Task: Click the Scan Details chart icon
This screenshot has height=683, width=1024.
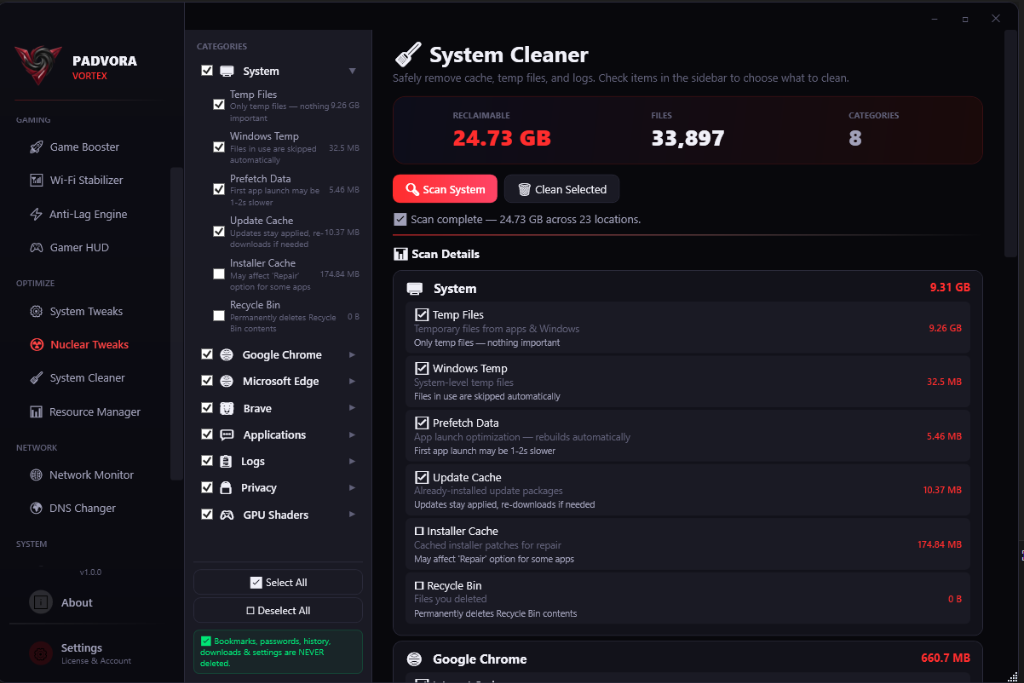Action: (400, 254)
